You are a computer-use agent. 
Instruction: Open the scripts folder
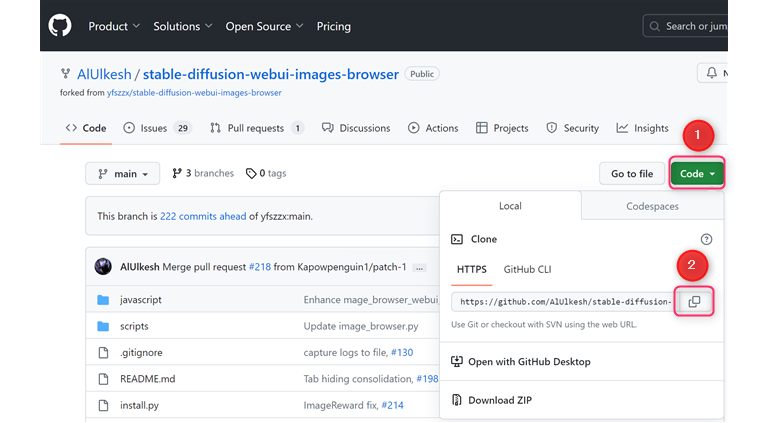[x=134, y=326]
